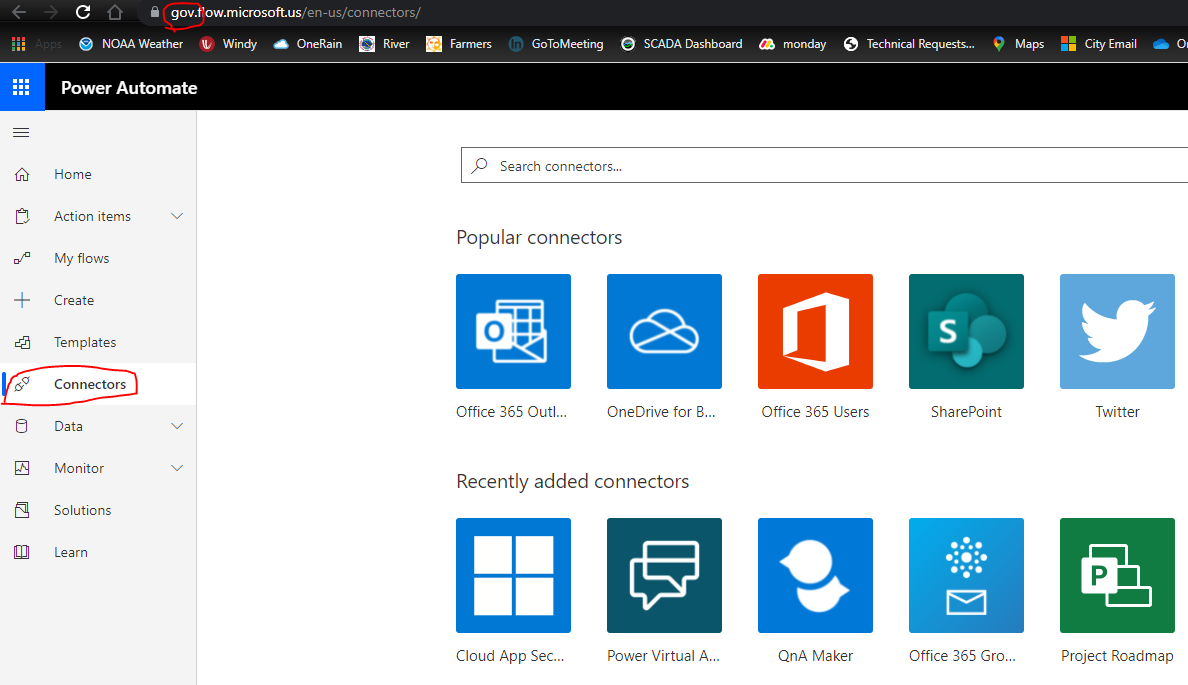Click the SharePoint label under tile

click(x=966, y=411)
